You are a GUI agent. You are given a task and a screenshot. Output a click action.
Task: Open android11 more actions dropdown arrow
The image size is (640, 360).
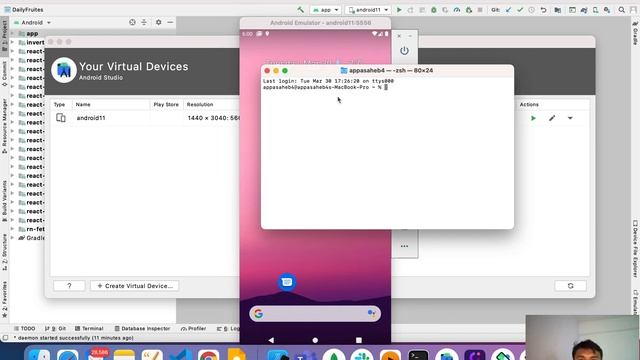[570, 118]
